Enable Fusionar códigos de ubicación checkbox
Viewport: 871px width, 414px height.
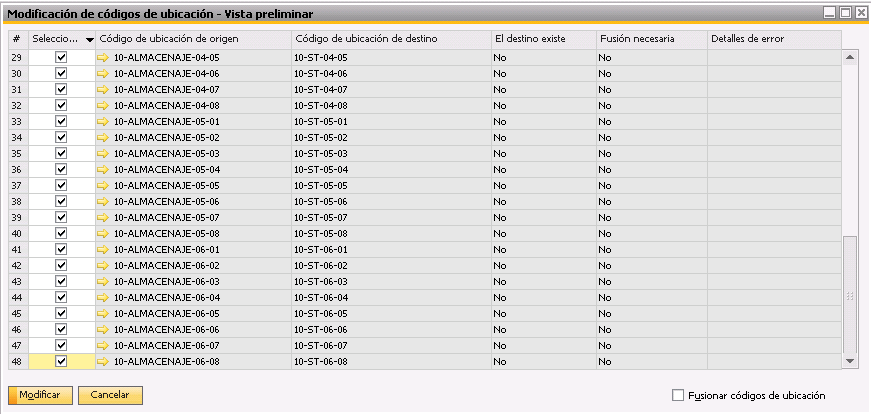pyautogui.click(x=678, y=396)
